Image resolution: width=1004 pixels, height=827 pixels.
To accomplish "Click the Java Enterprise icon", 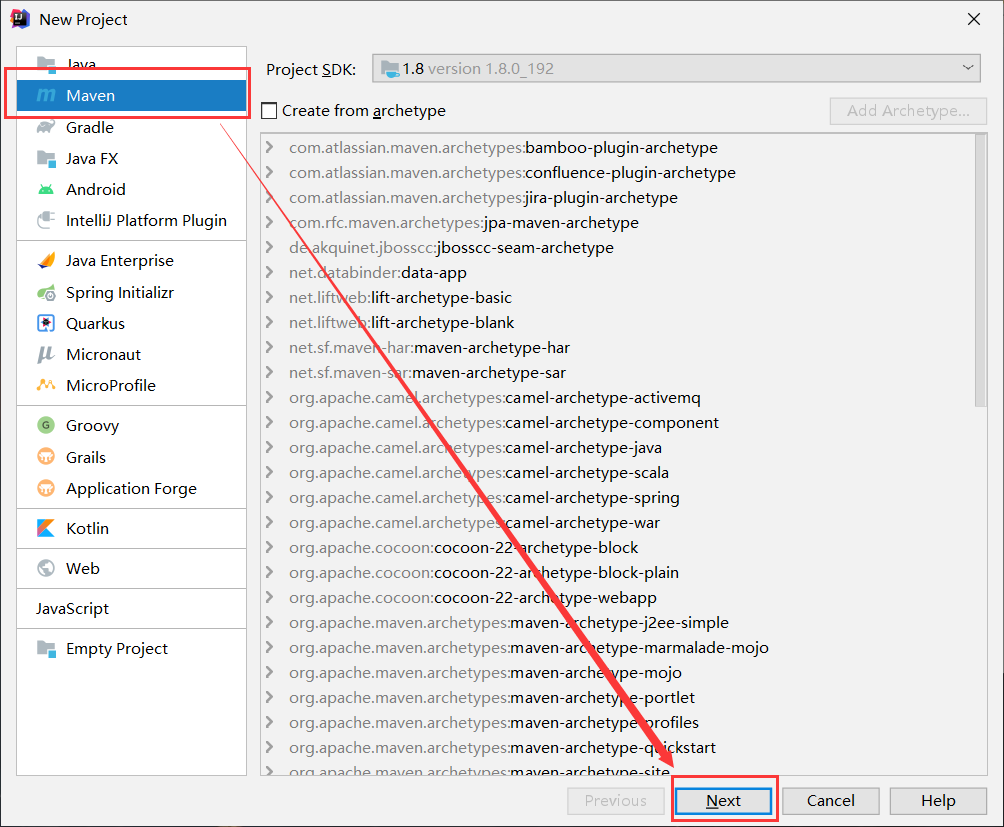I will point(46,261).
